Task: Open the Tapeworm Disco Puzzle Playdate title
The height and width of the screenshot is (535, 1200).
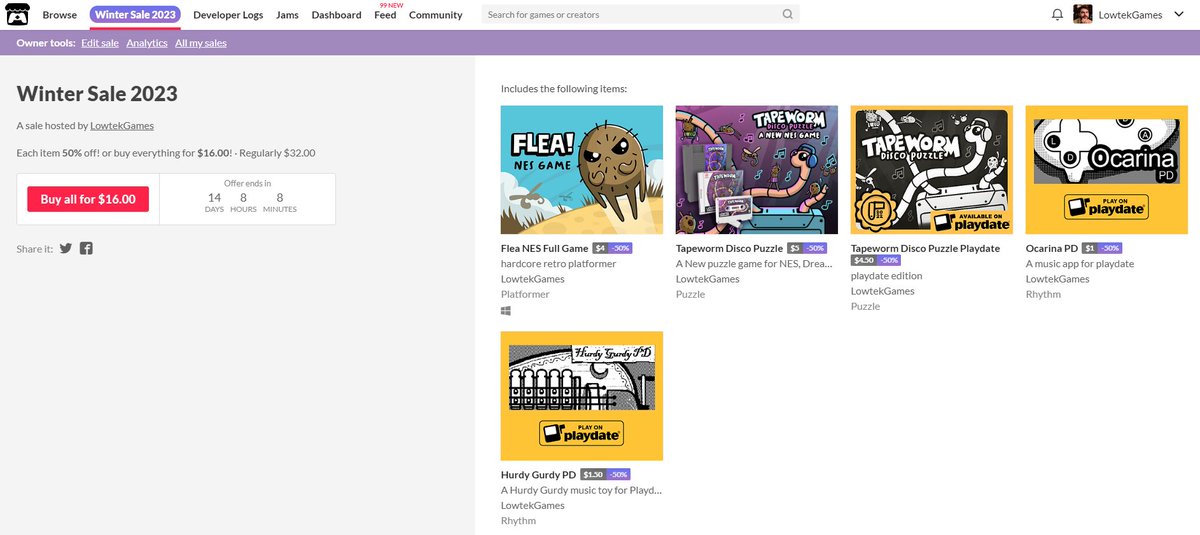Action: [x=925, y=248]
